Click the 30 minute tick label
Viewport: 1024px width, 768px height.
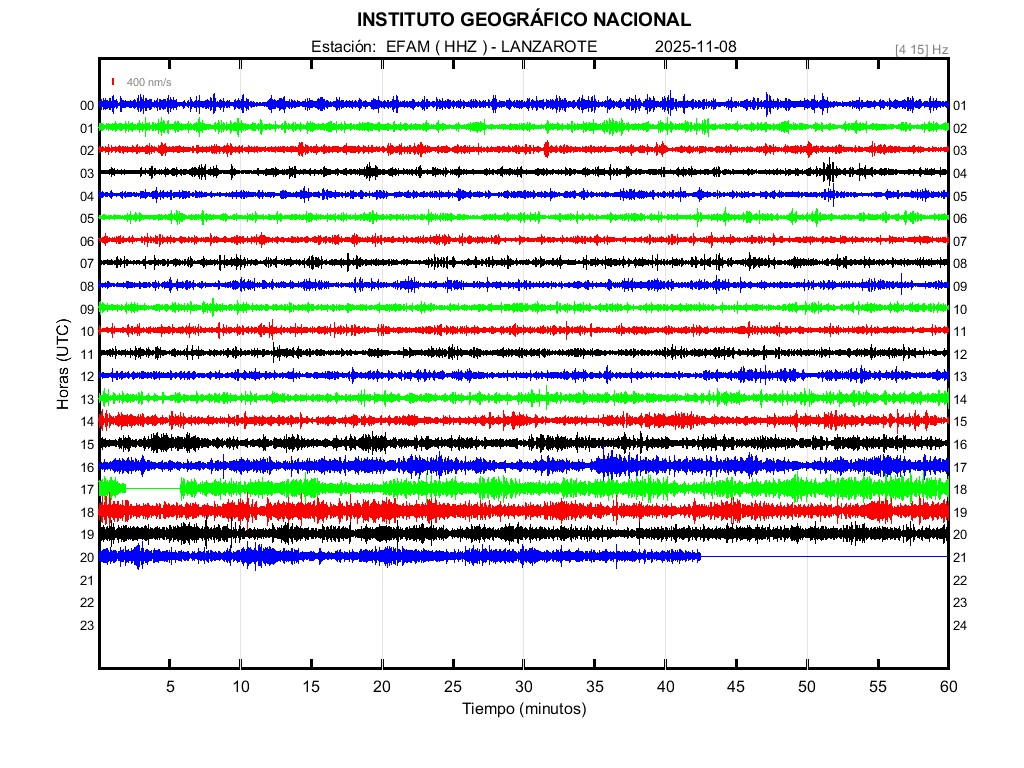pos(523,687)
